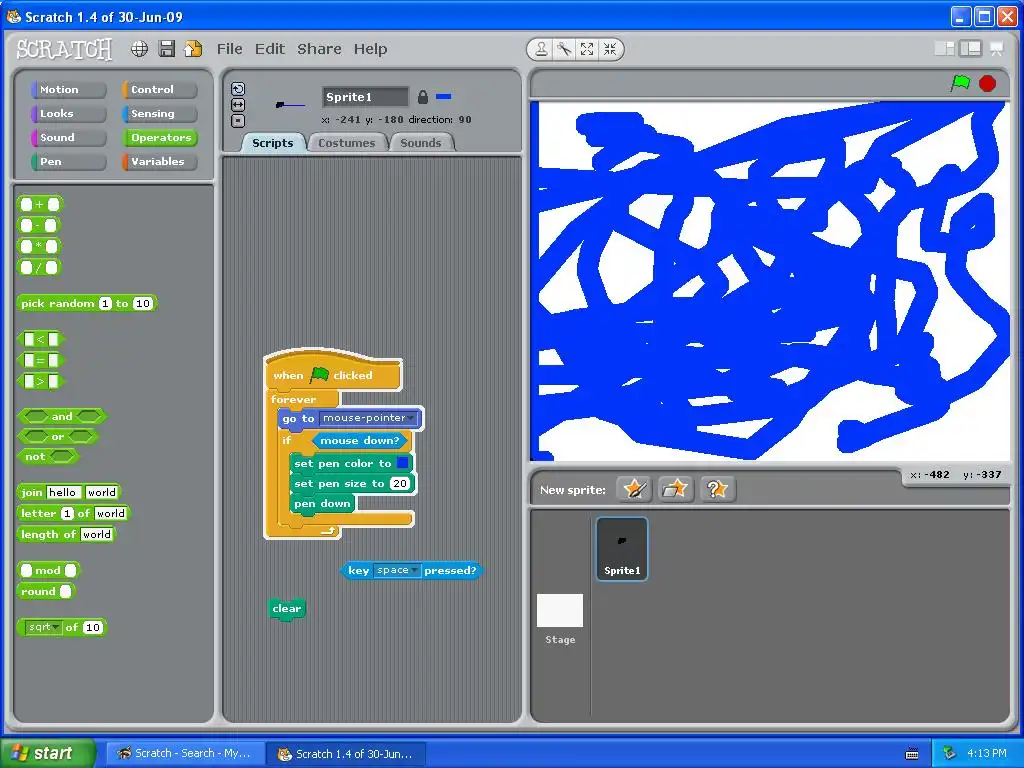Viewport: 1024px width, 768px height.
Task: Select the Sprite1 thumbnail
Action: click(x=622, y=549)
